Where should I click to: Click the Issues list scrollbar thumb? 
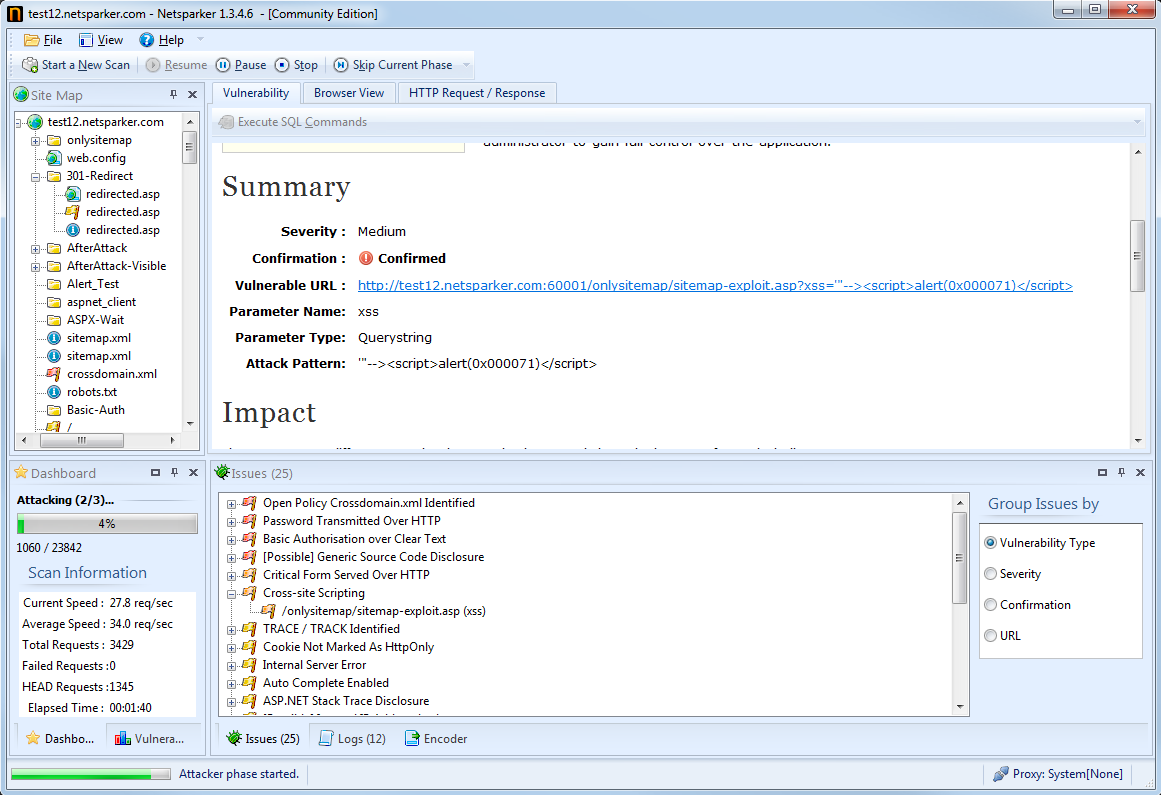960,558
